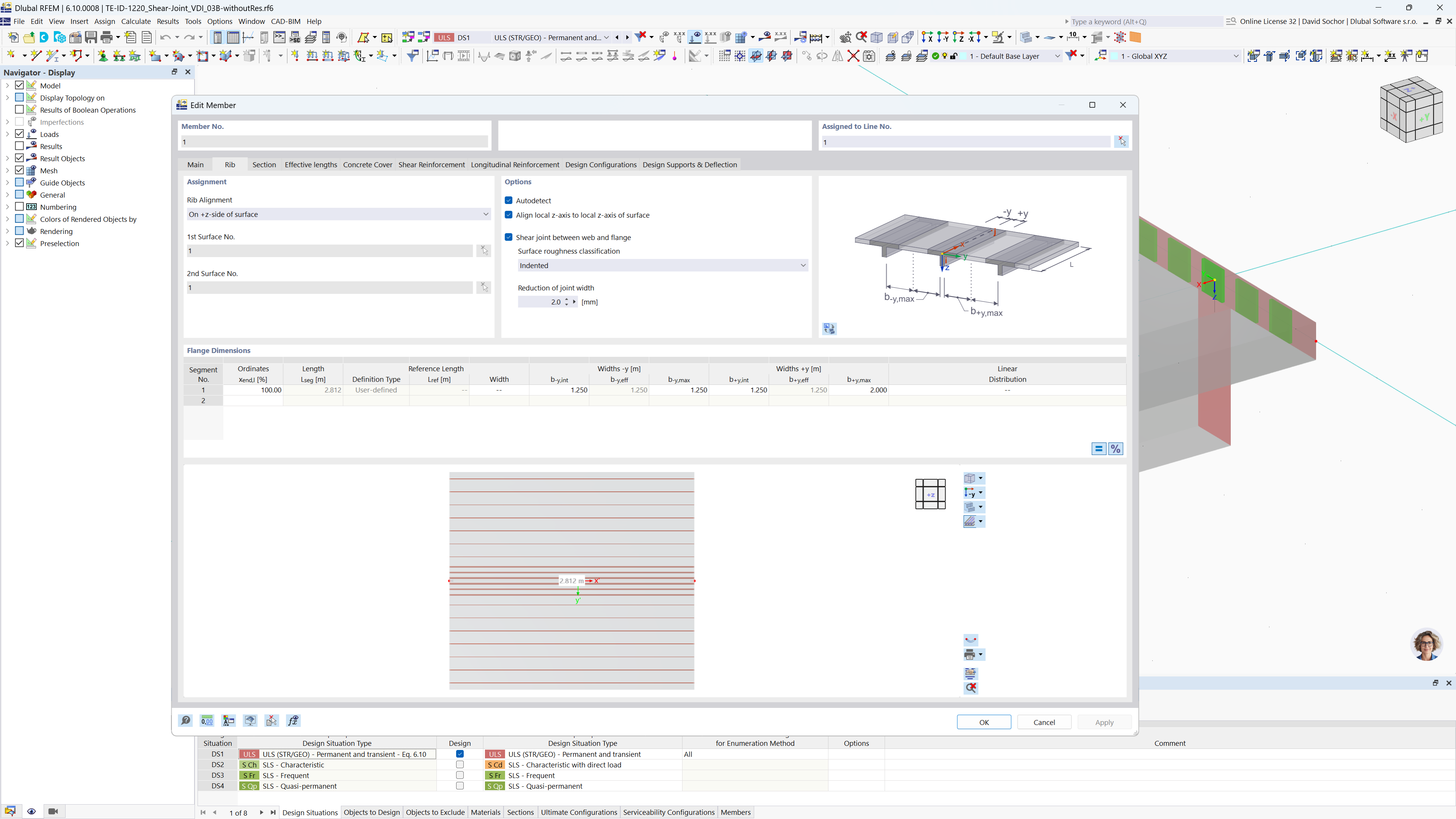The image size is (1456, 819).
Task: Switch to the Concrete Cover tab
Action: 367,165
